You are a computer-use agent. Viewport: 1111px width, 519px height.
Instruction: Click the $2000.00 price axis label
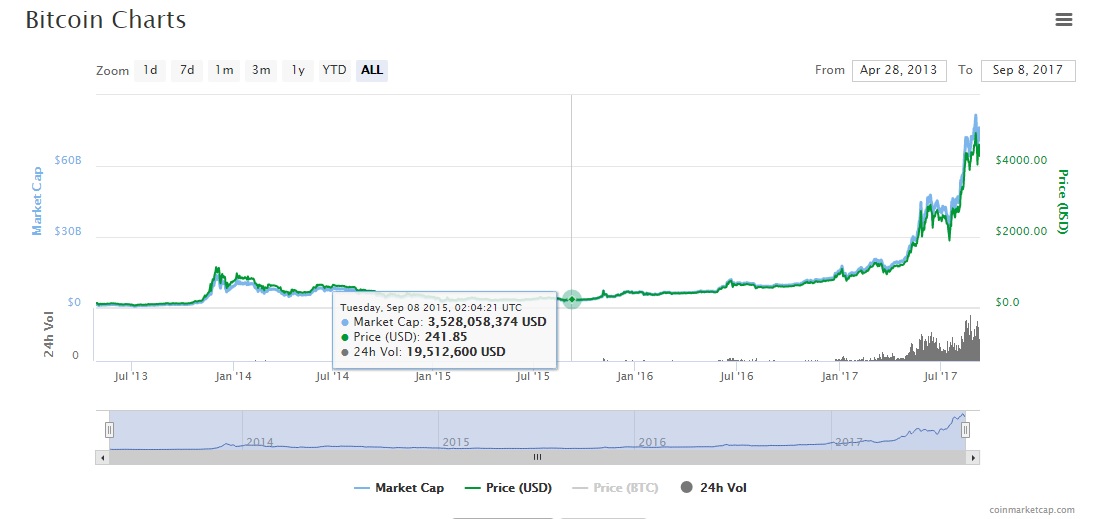pos(1021,231)
